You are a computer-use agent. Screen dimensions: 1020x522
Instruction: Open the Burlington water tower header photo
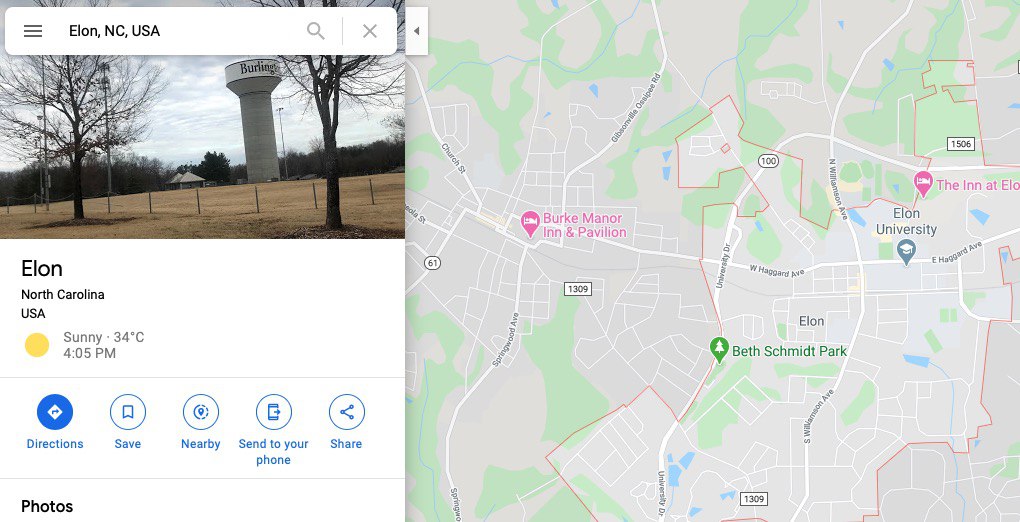[202, 146]
